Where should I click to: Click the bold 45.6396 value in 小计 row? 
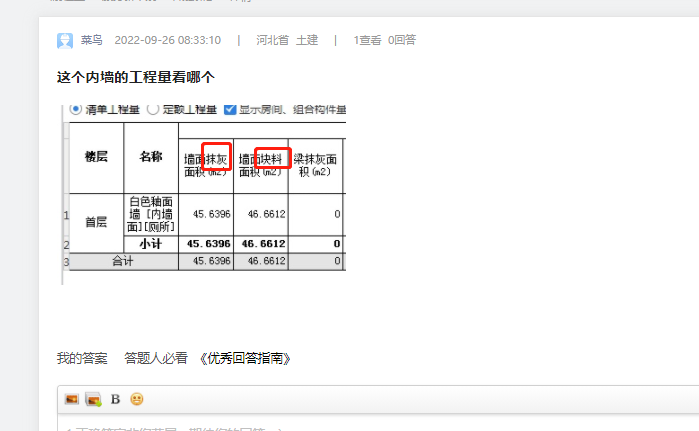208,244
